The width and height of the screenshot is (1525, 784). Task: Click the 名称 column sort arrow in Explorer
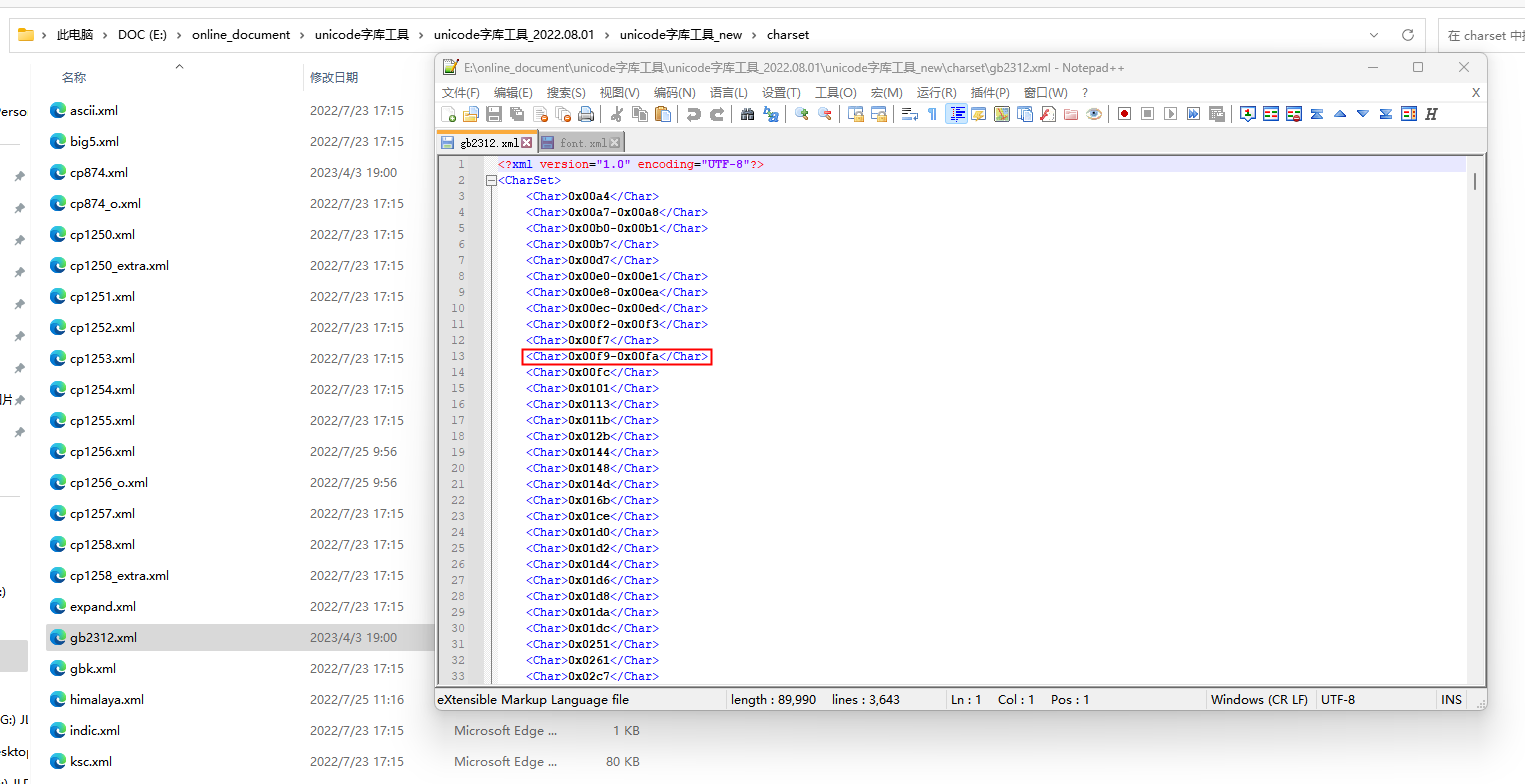180,66
